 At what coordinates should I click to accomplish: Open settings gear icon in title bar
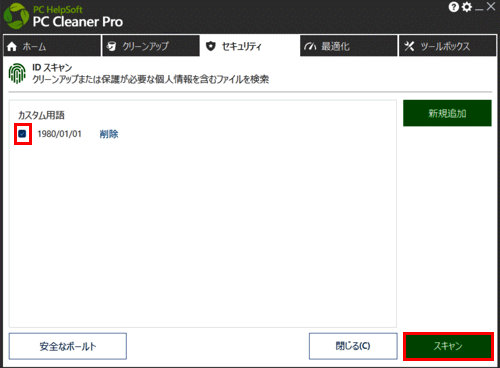(x=467, y=7)
